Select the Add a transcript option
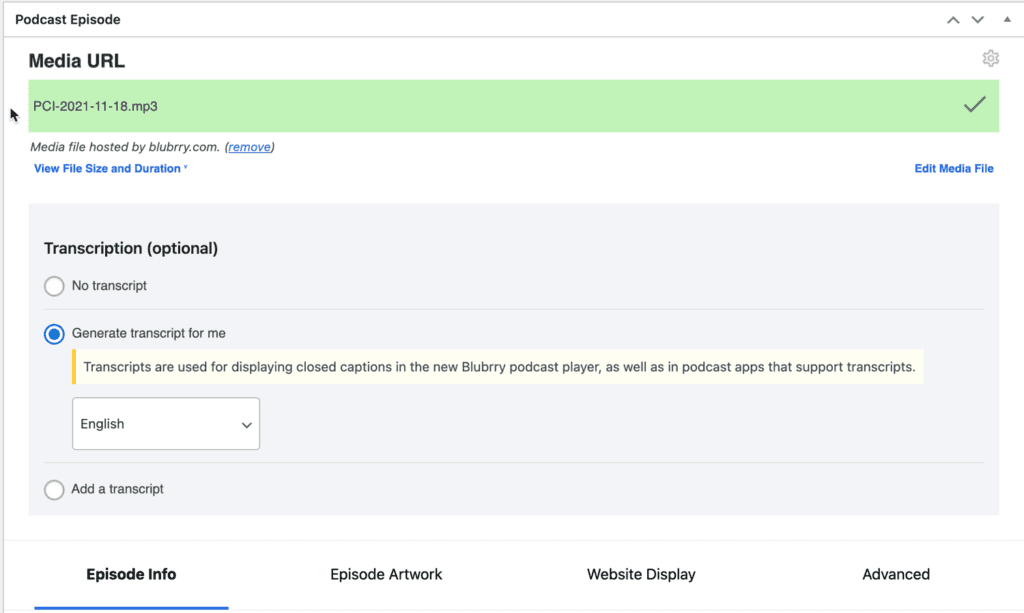This screenshot has height=613, width=1024. 54,489
